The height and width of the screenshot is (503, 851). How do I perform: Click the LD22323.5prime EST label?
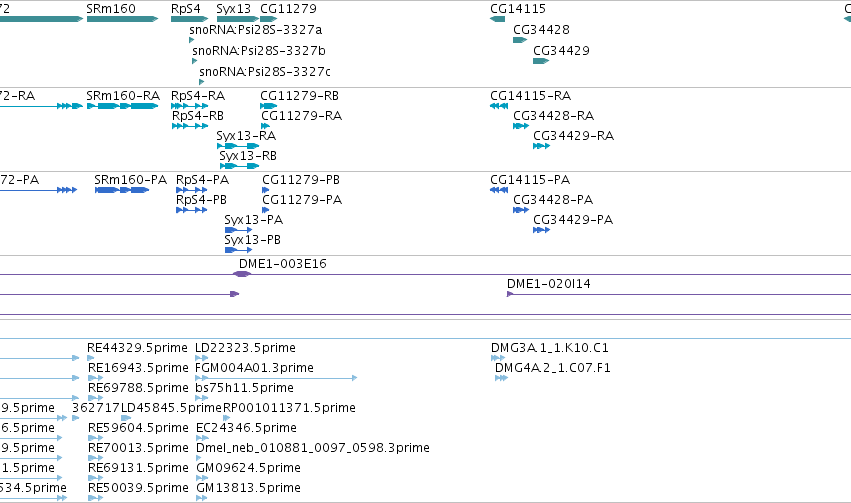[x=245, y=348]
